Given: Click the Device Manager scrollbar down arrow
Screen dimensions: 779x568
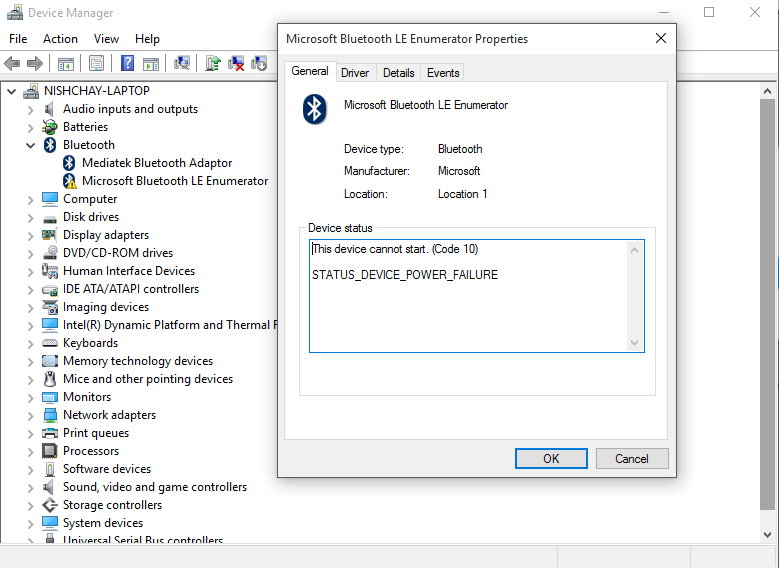Looking at the screenshot, I should 767,535.
